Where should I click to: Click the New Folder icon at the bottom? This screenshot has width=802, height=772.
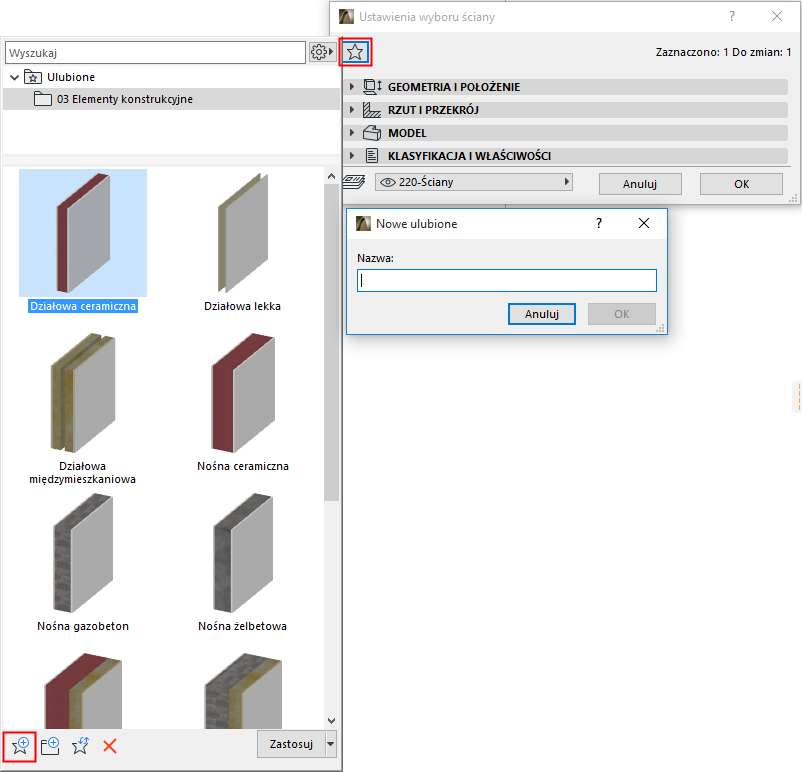[x=49, y=745]
